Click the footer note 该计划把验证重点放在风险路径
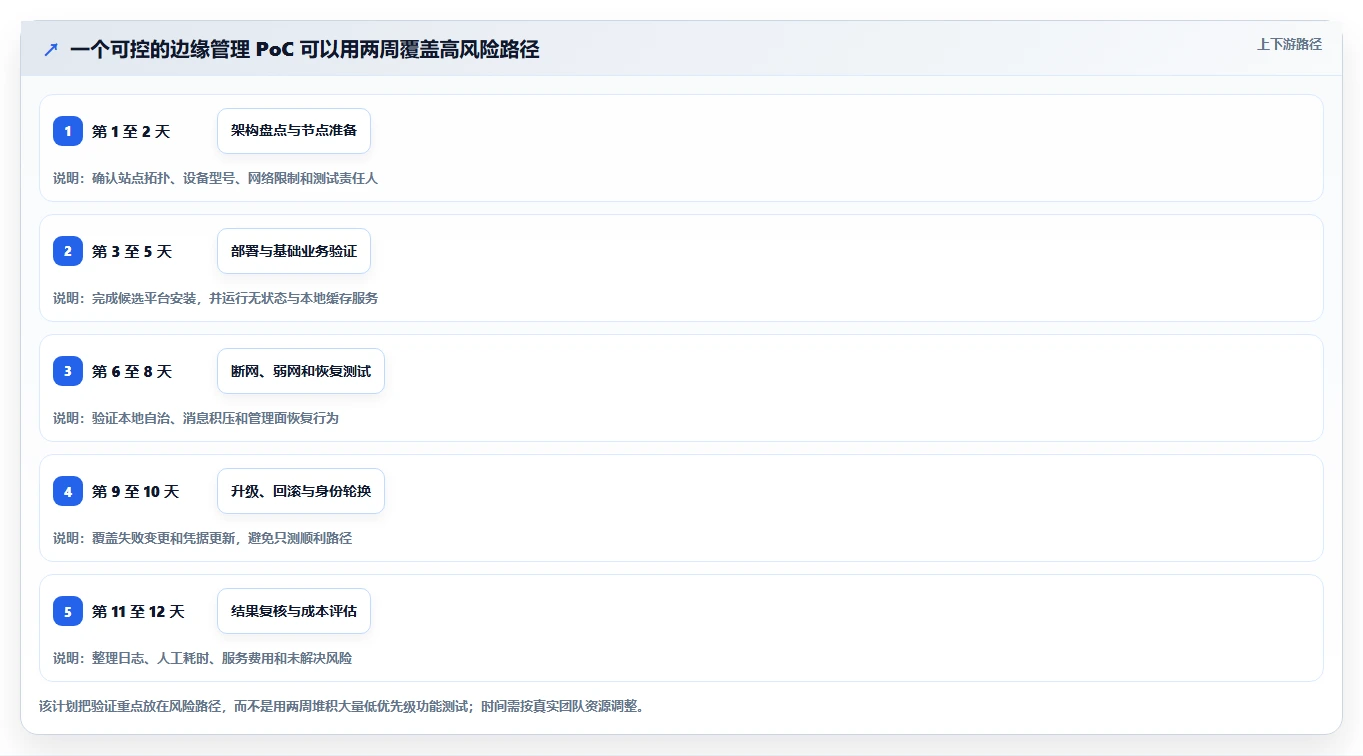The width and height of the screenshot is (1363, 756). coord(342,706)
